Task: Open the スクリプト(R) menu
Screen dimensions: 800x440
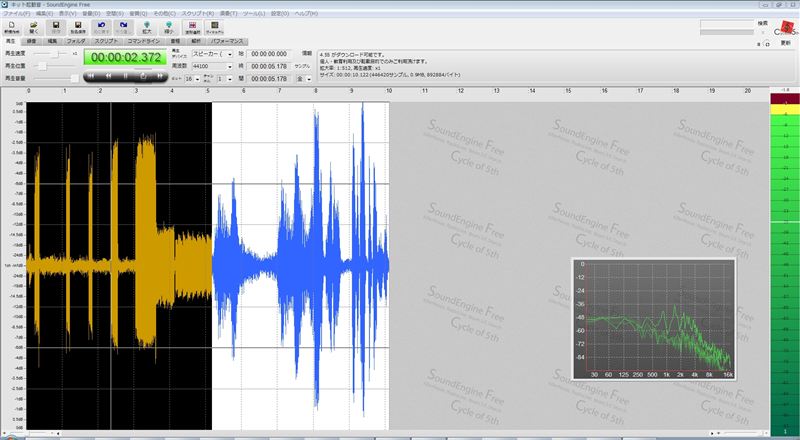Action: coord(198,14)
